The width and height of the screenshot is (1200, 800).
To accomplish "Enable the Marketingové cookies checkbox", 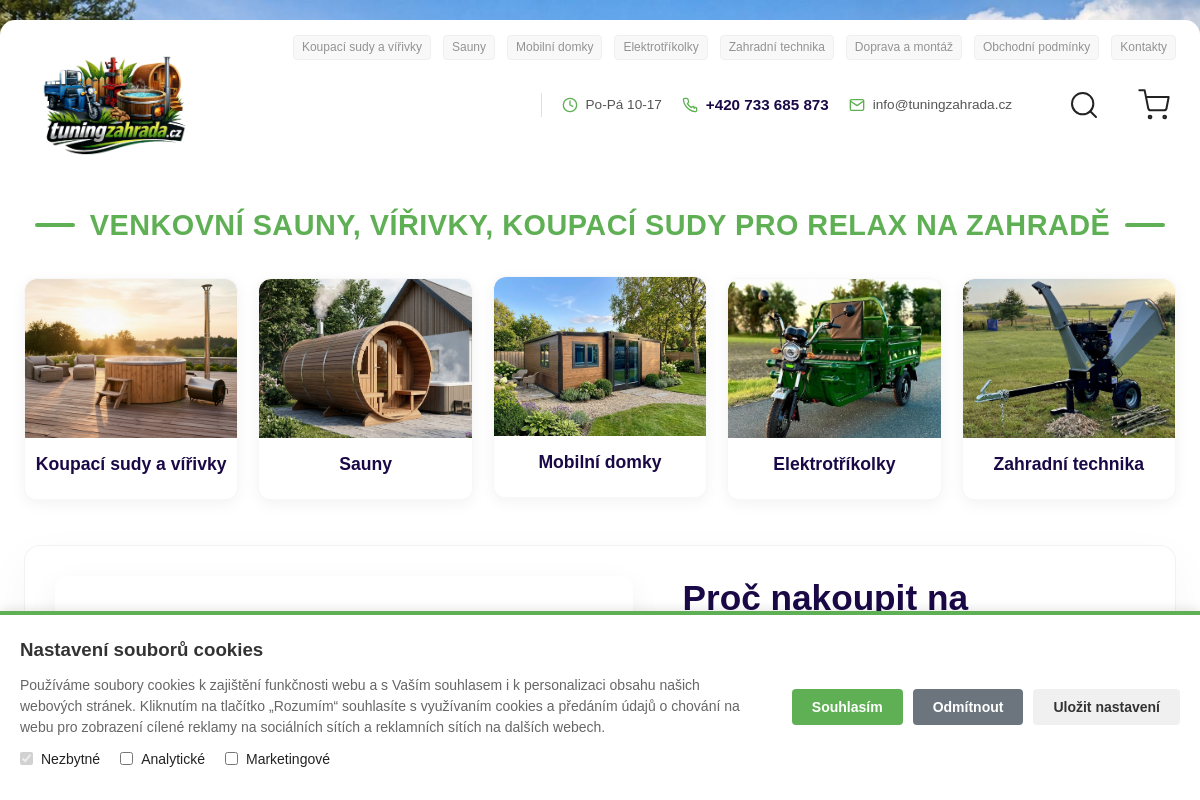I will [x=232, y=759].
